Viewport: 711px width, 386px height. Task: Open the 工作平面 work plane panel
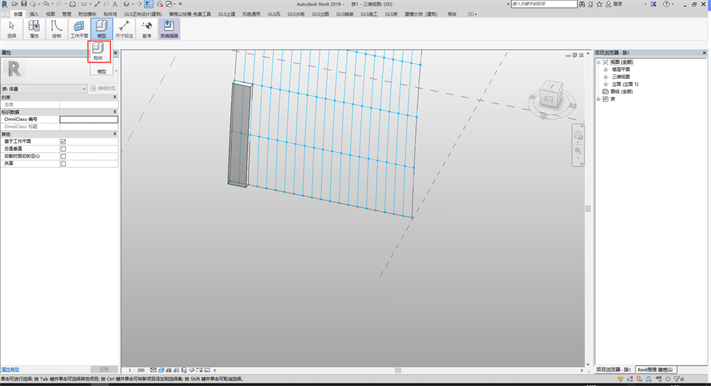tap(79, 29)
